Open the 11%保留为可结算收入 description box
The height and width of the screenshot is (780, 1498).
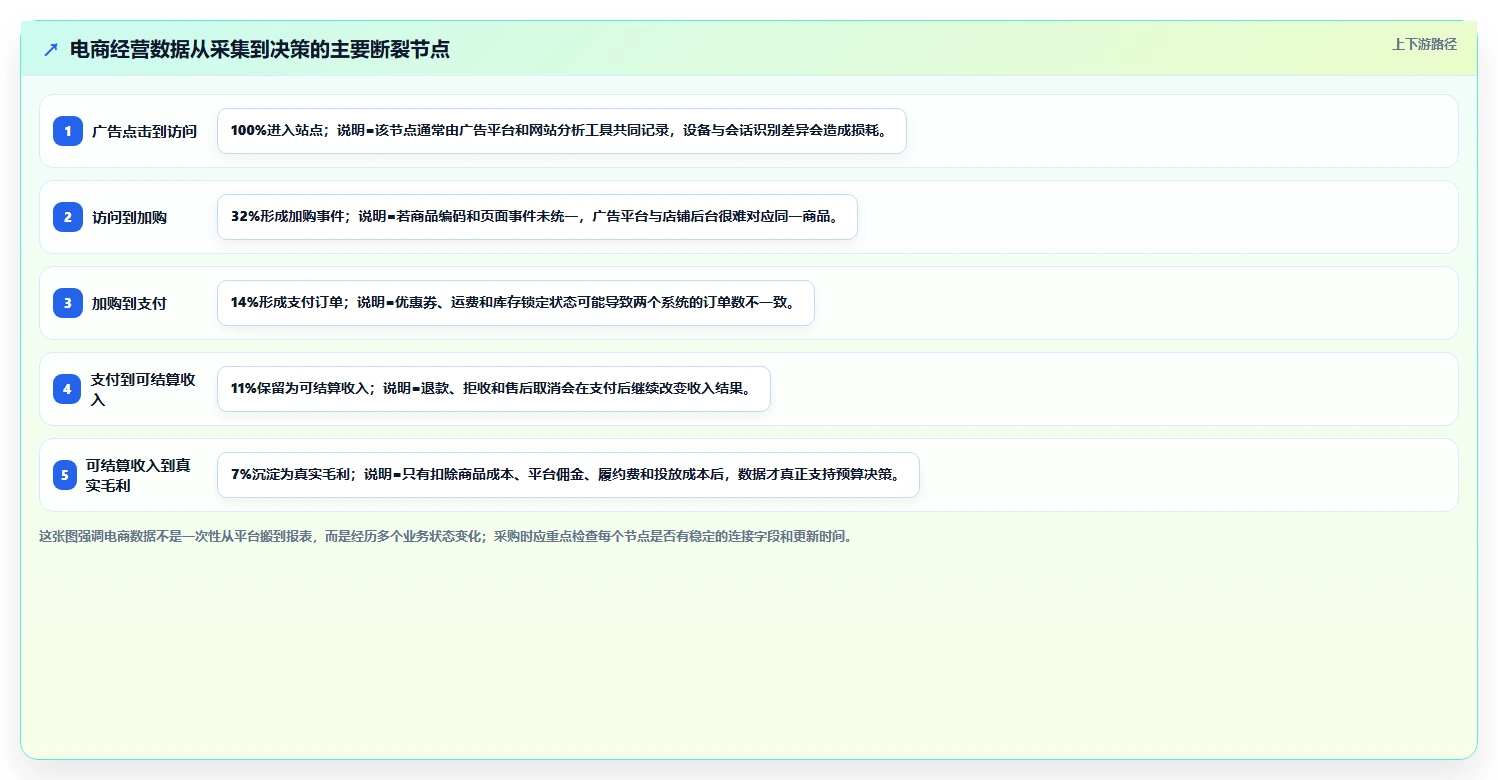494,389
